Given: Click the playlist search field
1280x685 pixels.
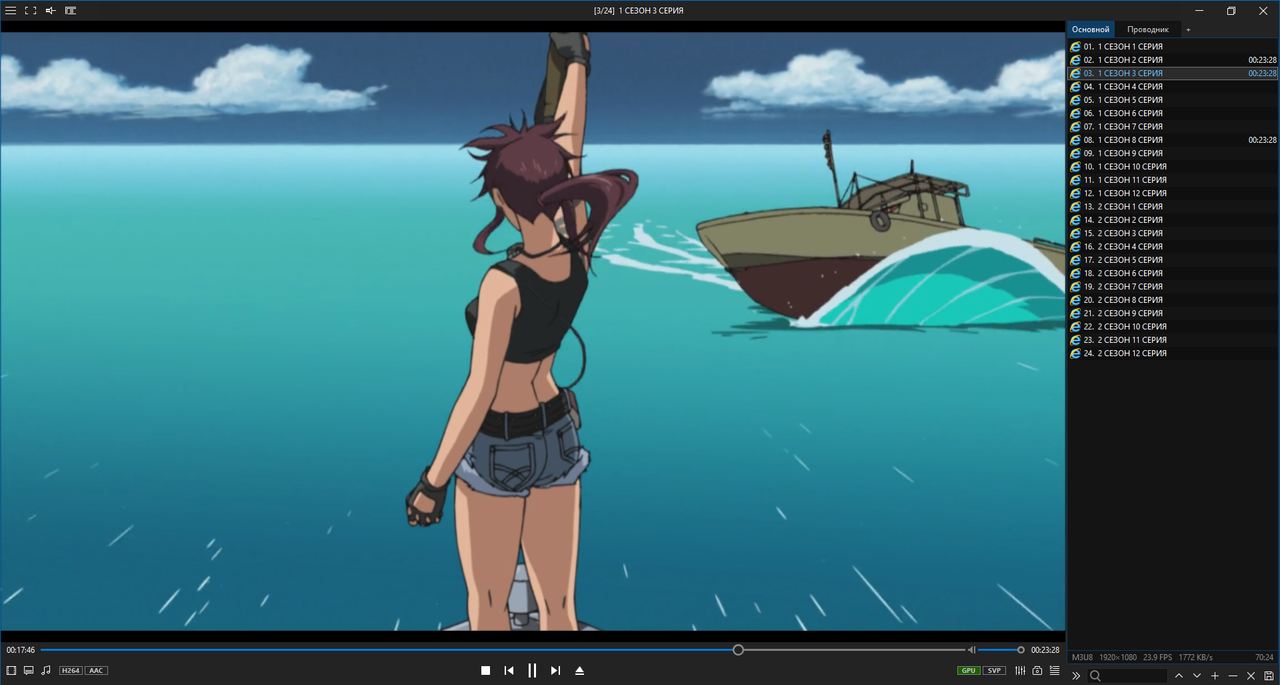Looking at the screenshot, I should coord(1127,676).
